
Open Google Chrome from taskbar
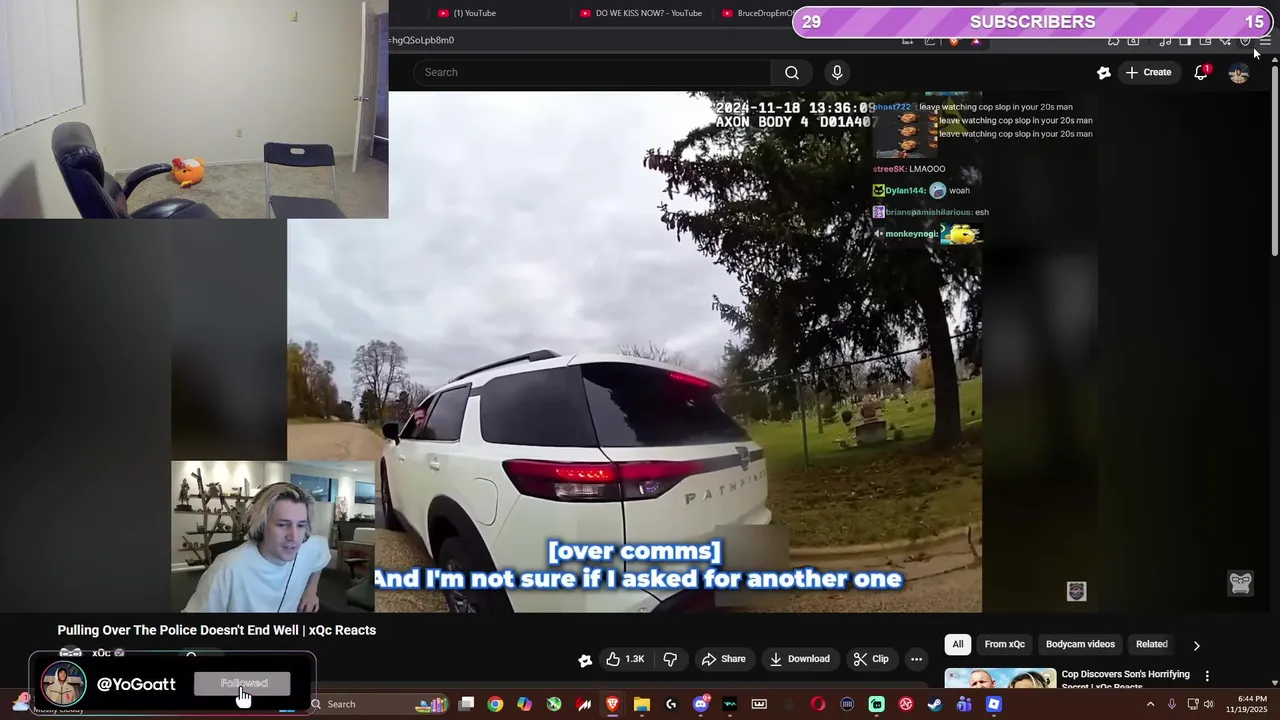tap(495, 704)
